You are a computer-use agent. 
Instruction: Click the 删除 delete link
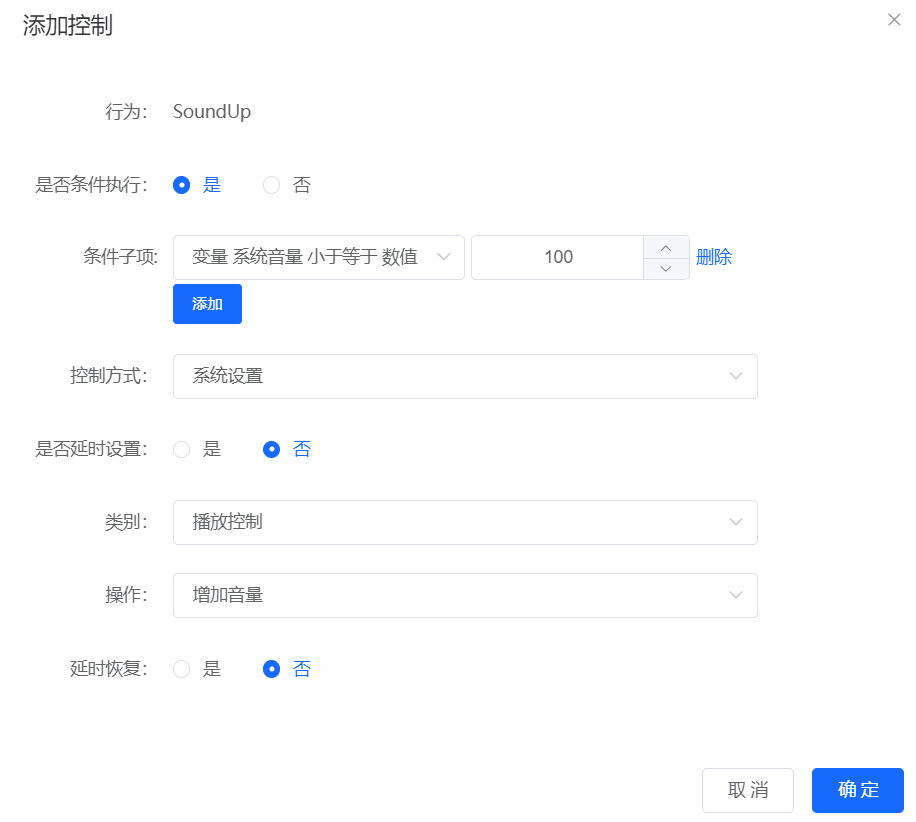[x=714, y=257]
